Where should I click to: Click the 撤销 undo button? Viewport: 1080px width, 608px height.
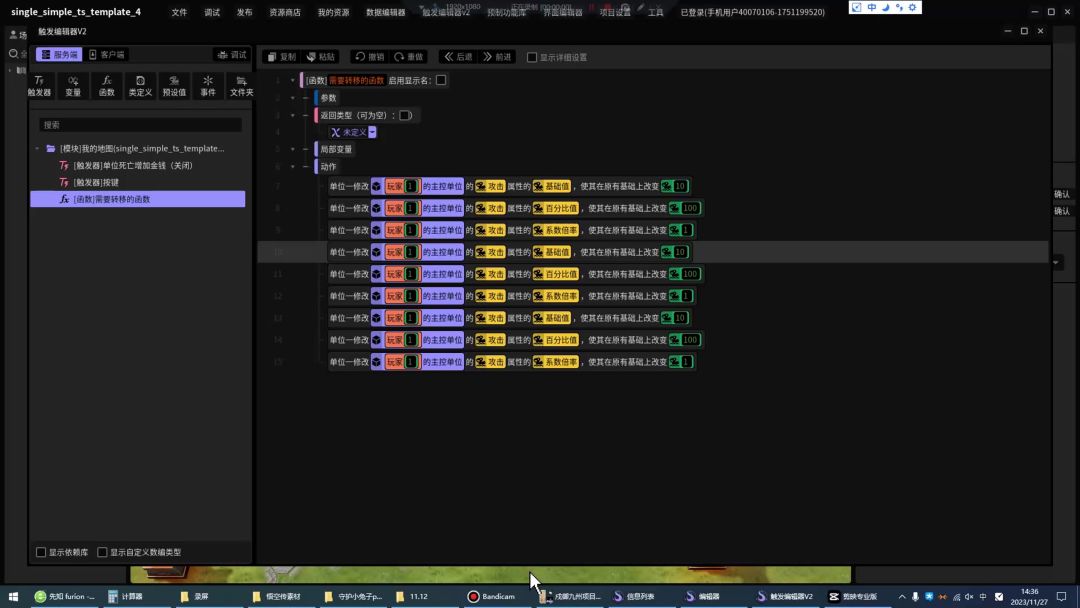[369, 57]
